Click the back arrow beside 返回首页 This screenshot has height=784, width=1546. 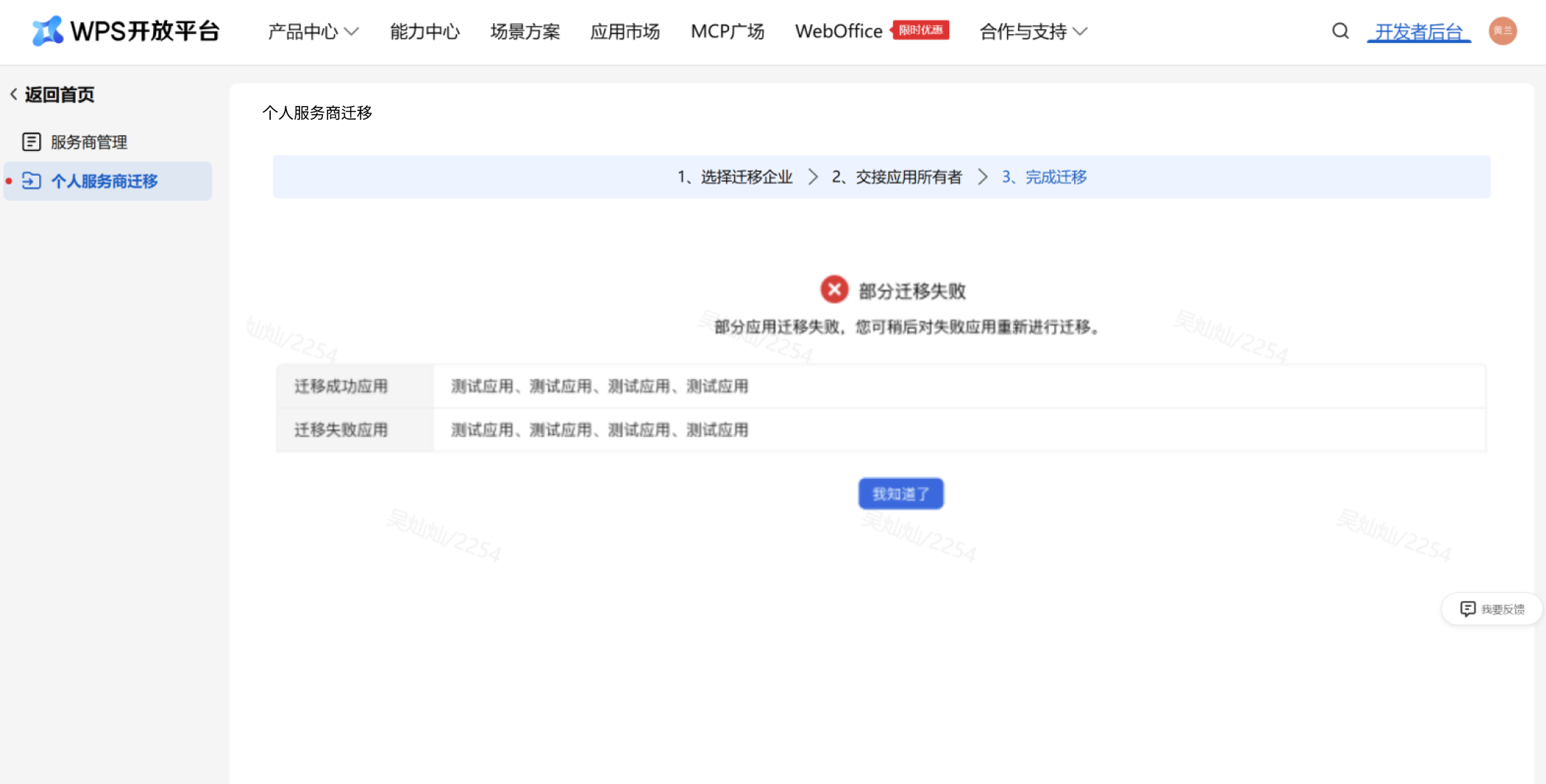(14, 94)
